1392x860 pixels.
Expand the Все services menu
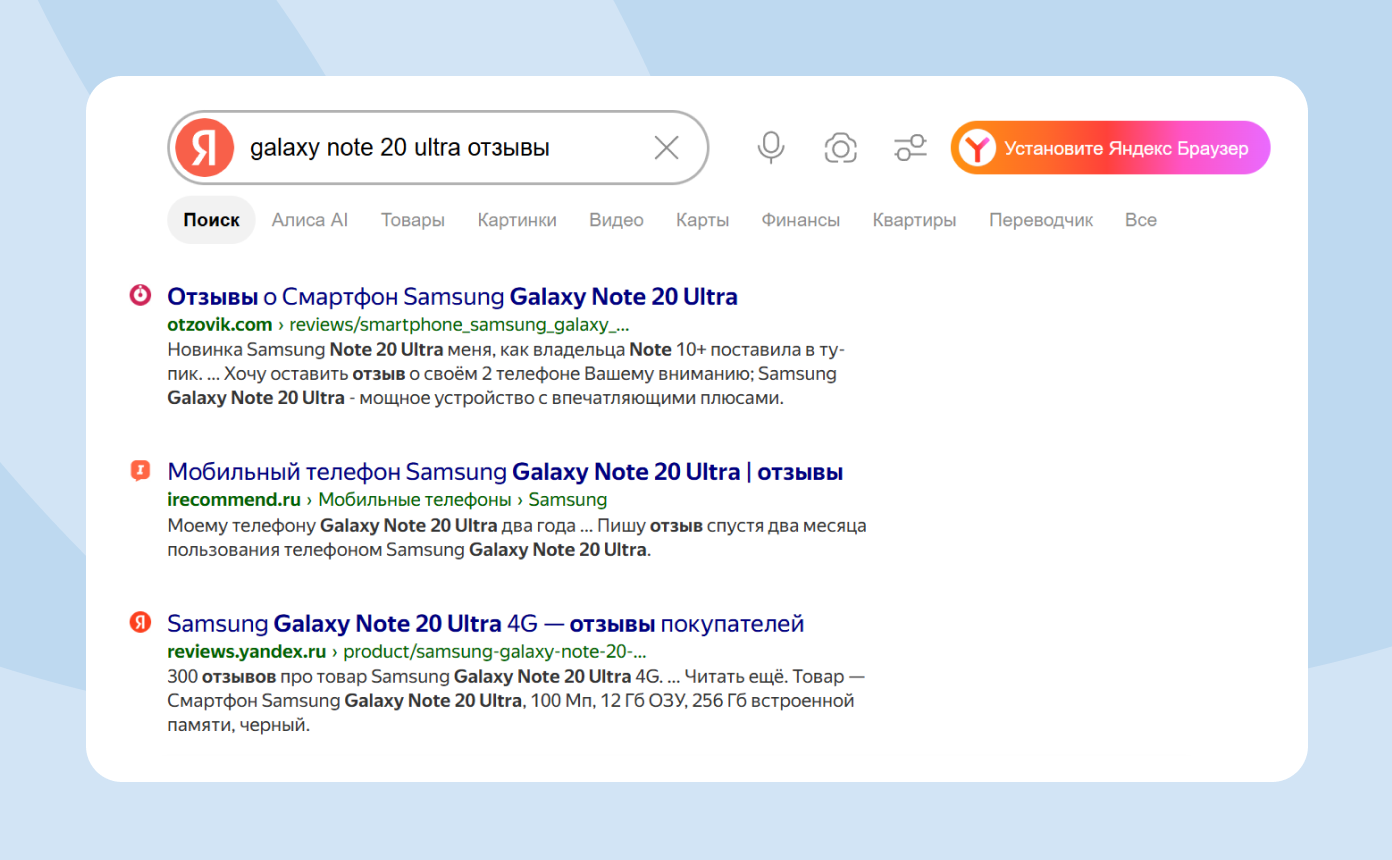coord(1141,220)
